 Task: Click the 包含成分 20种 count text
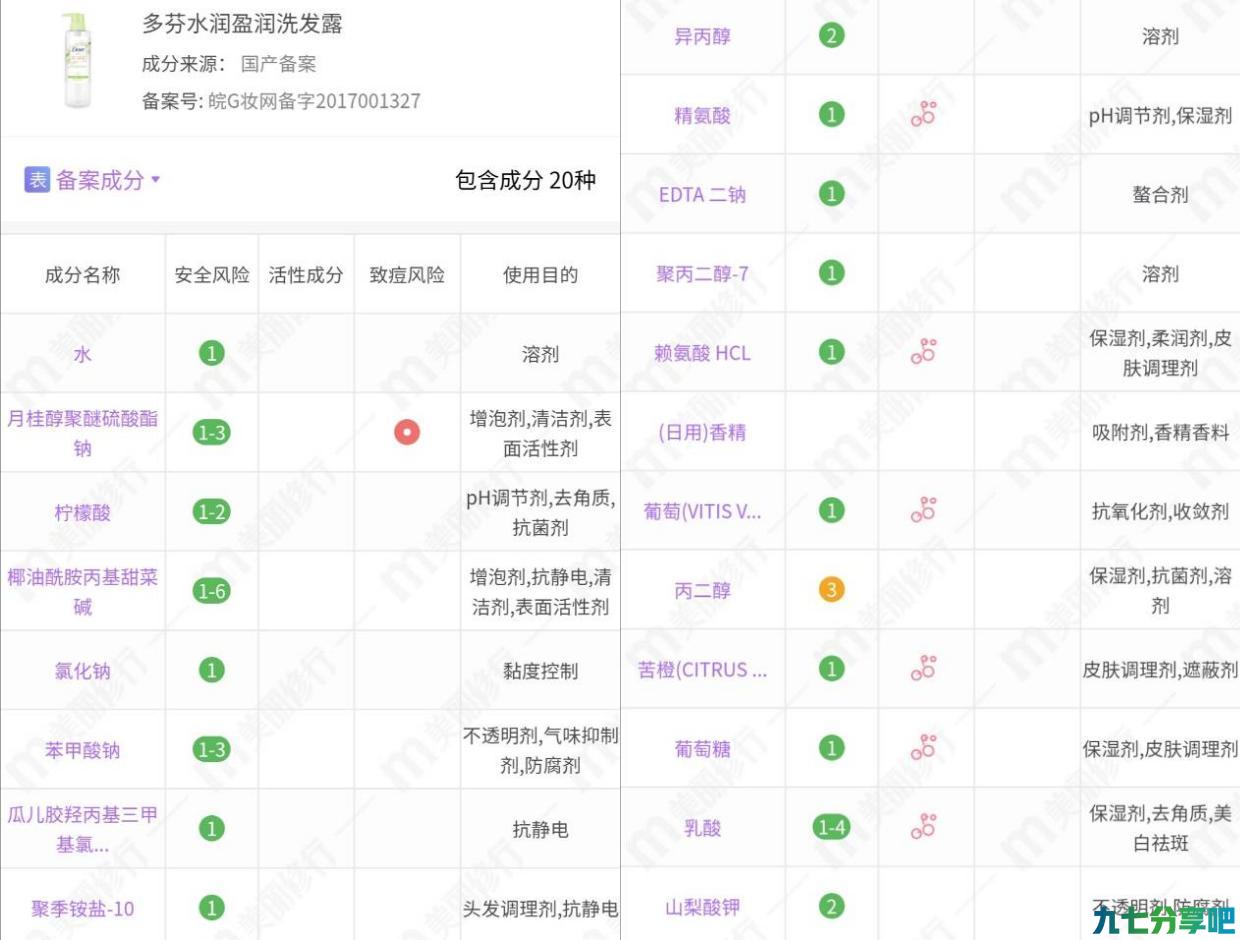[525, 180]
